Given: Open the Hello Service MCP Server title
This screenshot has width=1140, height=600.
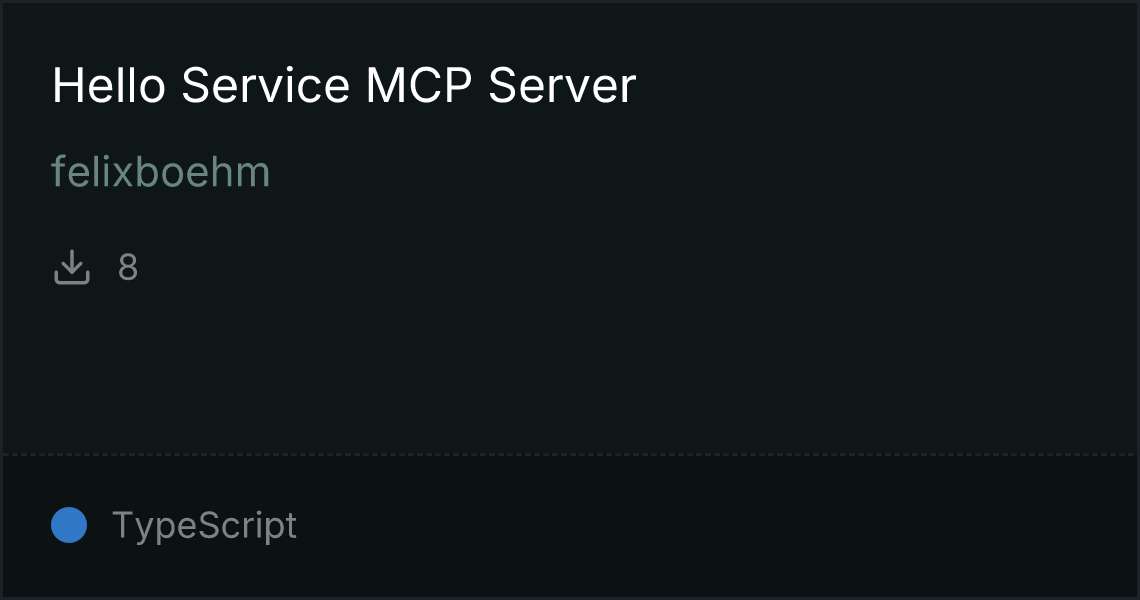Looking at the screenshot, I should [x=344, y=85].
